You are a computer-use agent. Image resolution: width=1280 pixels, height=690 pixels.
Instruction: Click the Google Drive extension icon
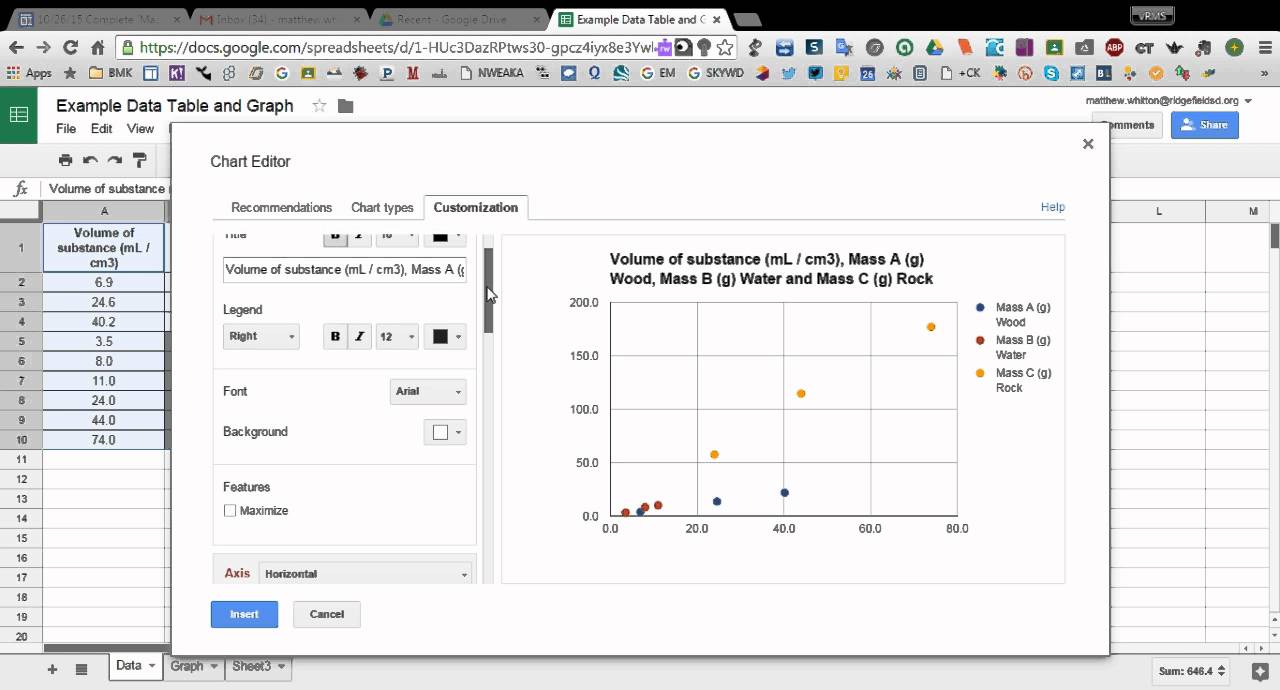click(x=934, y=47)
